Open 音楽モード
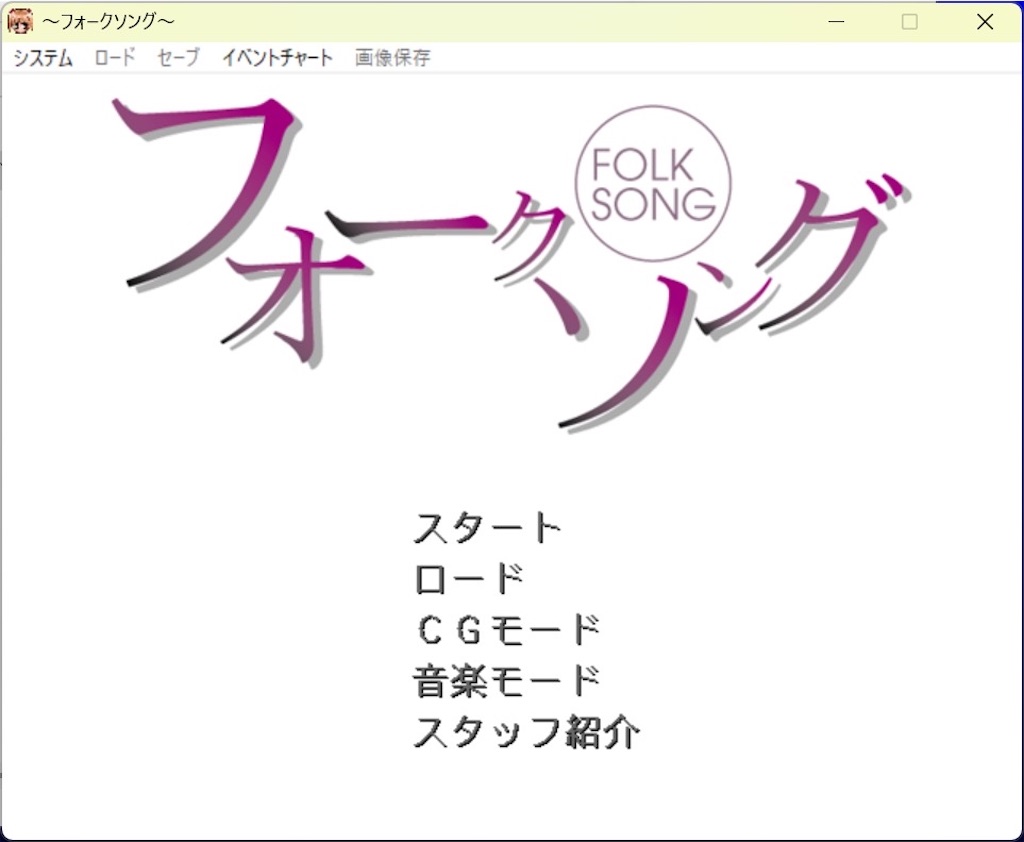 click(507, 681)
